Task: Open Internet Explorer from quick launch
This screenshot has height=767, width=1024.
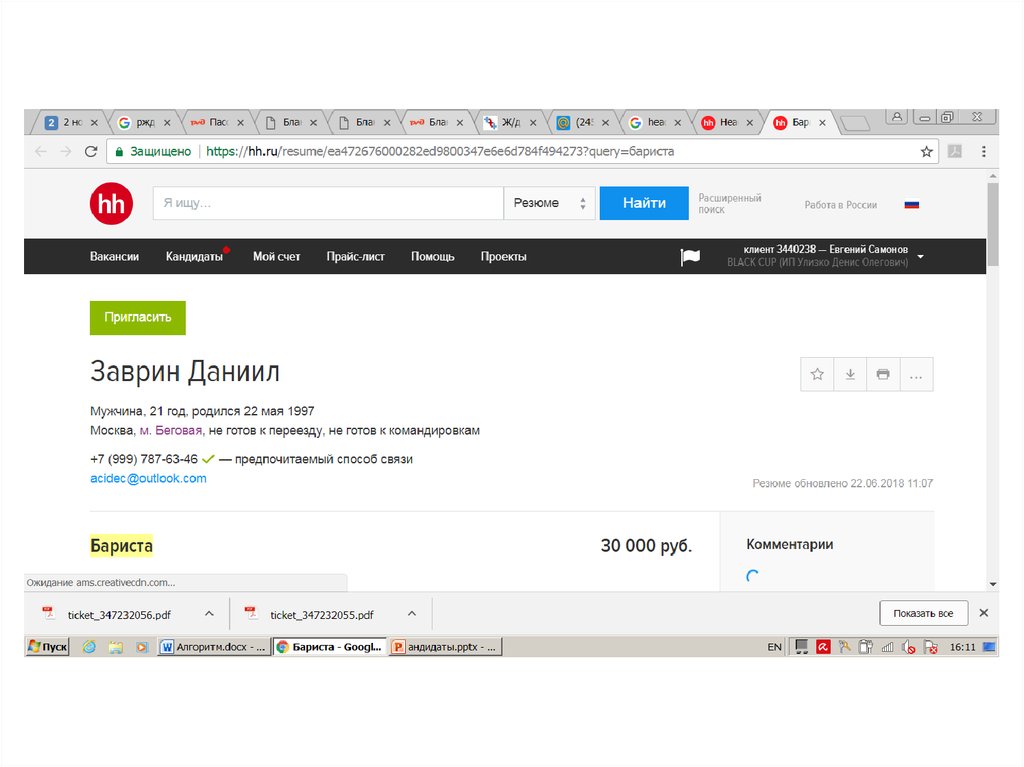Action: (x=89, y=647)
